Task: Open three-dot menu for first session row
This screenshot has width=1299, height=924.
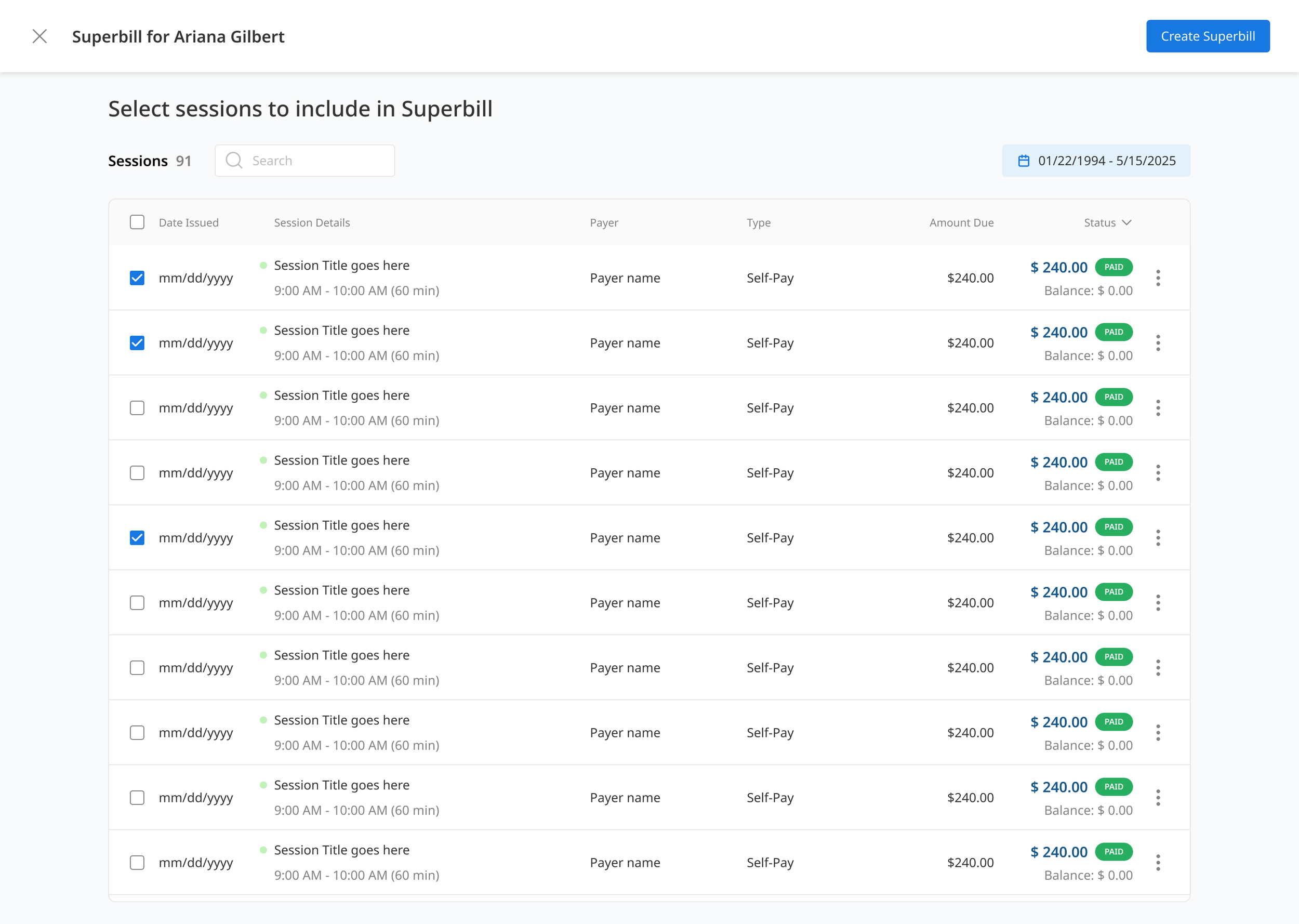Action: tap(1157, 278)
